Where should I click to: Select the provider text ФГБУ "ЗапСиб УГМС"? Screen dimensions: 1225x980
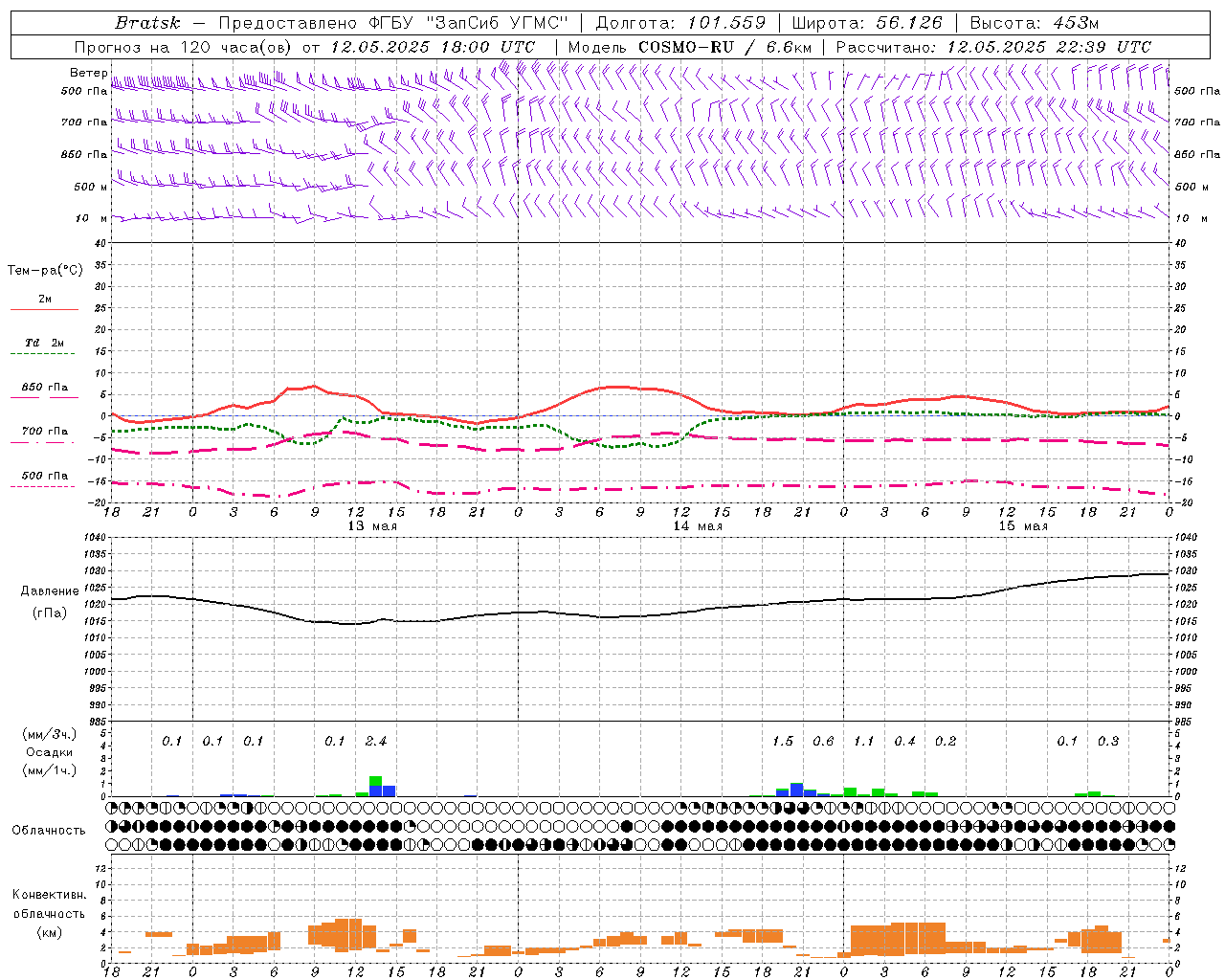point(469,23)
